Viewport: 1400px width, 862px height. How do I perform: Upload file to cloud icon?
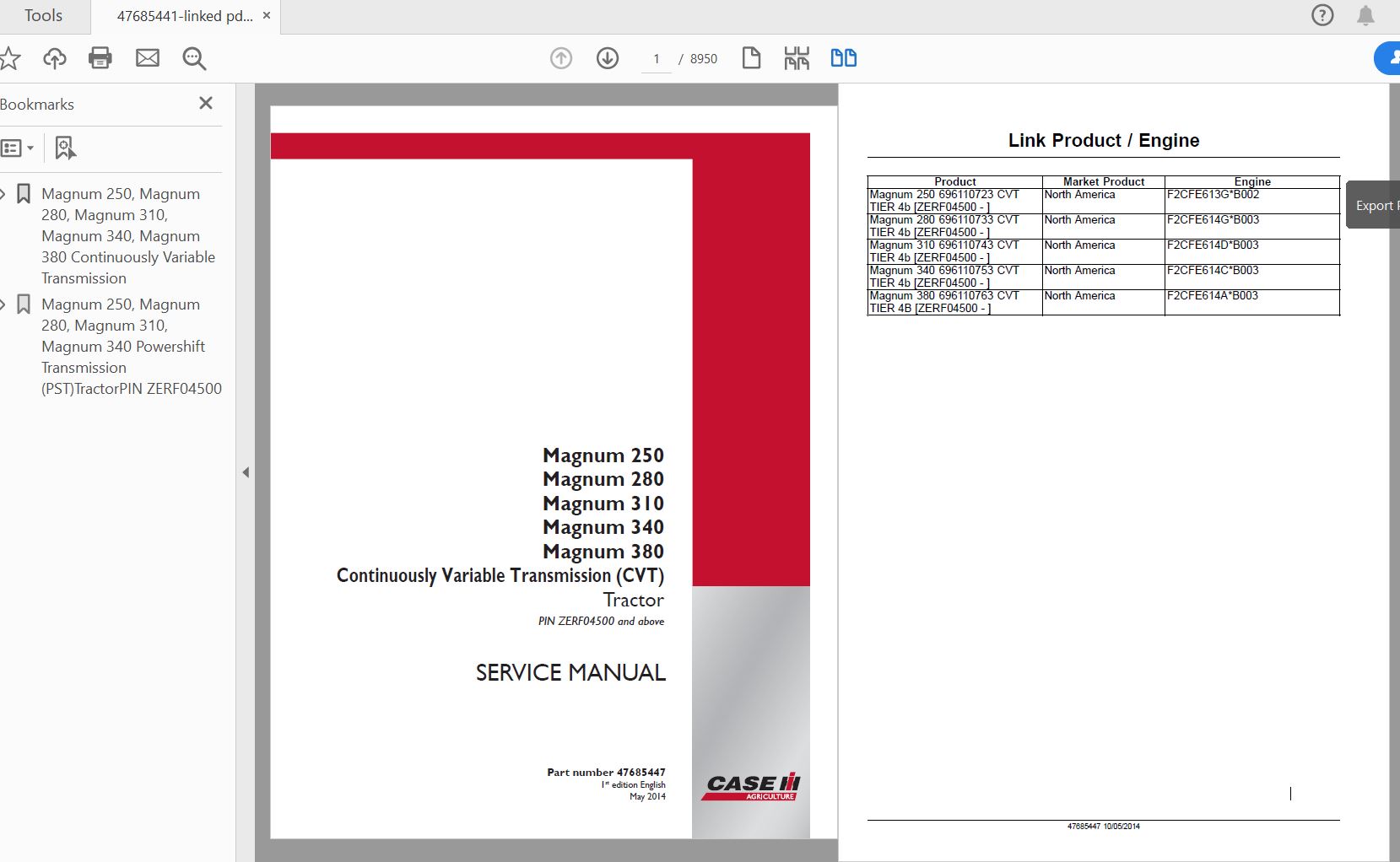click(x=55, y=58)
